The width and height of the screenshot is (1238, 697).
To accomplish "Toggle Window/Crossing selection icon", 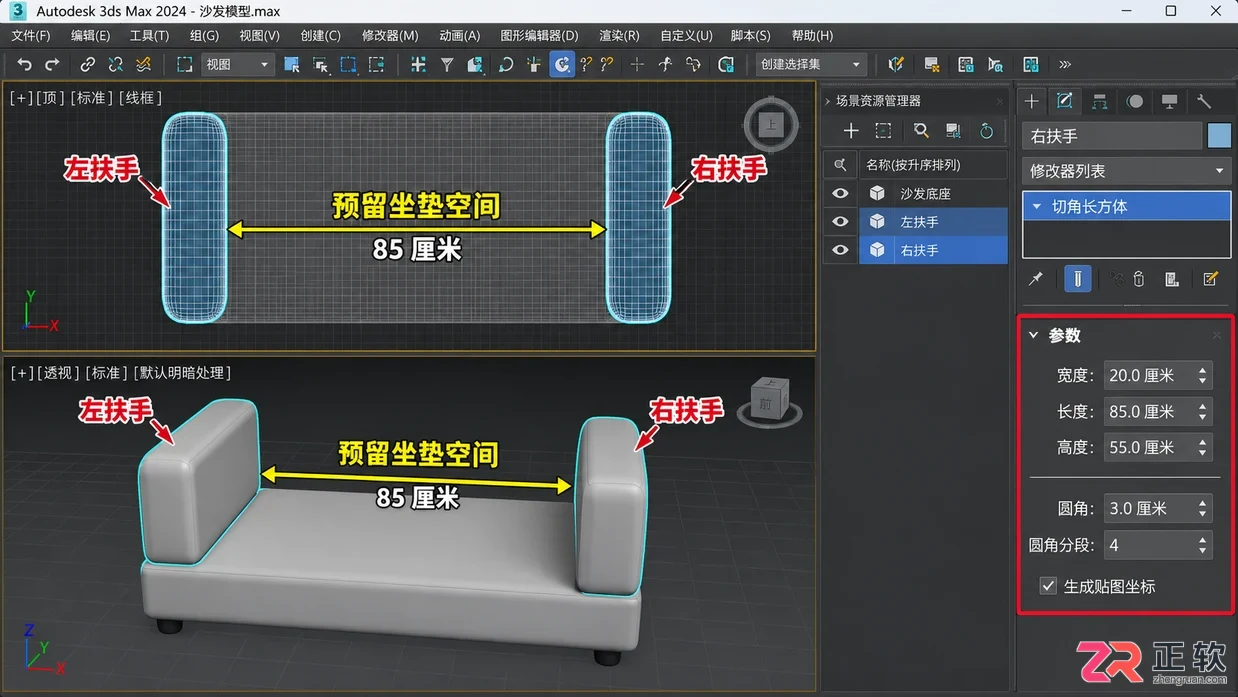I will [376, 64].
